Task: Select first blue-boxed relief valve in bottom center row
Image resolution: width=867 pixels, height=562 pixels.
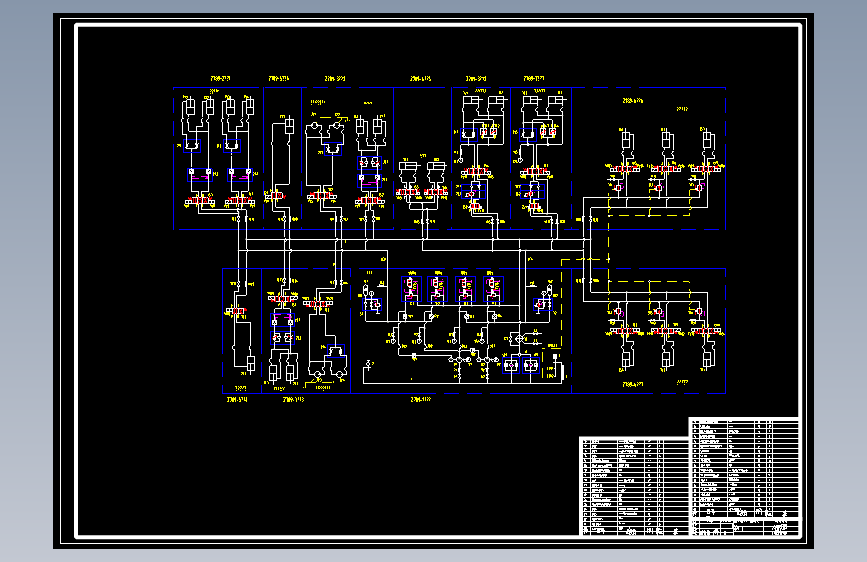Action: [411, 289]
